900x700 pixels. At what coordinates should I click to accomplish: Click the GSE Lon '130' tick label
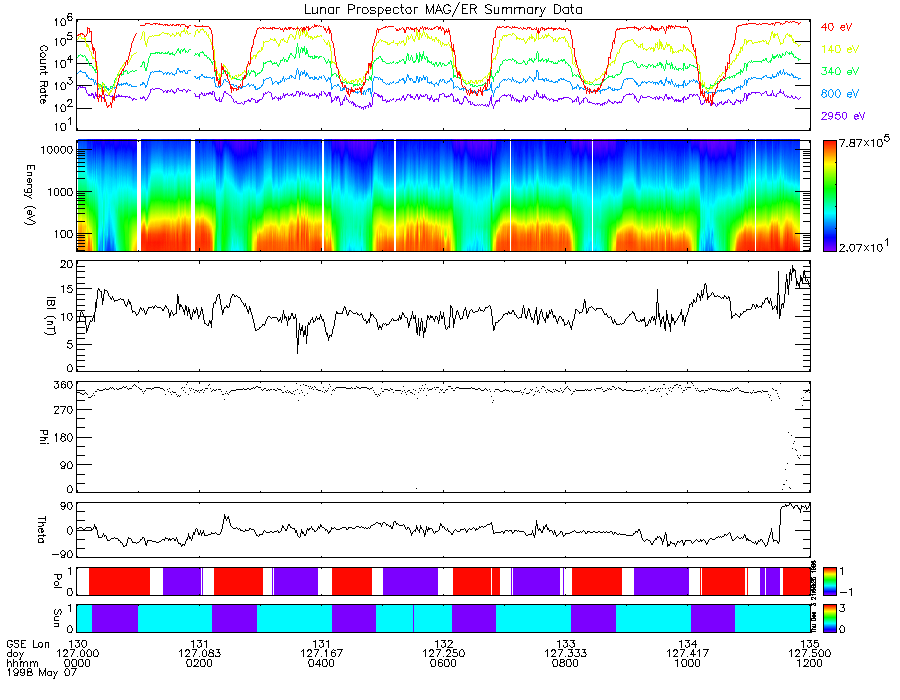77,644
